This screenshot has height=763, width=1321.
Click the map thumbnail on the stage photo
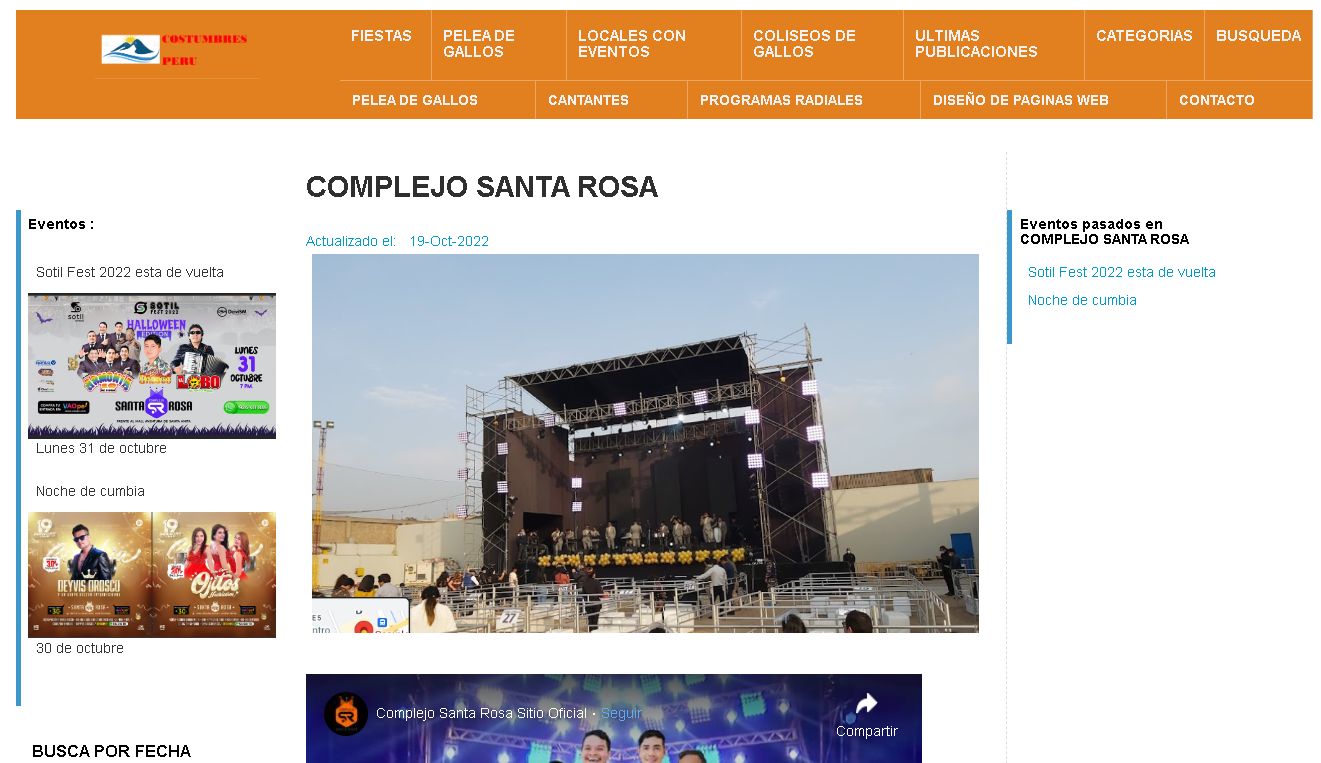click(360, 615)
